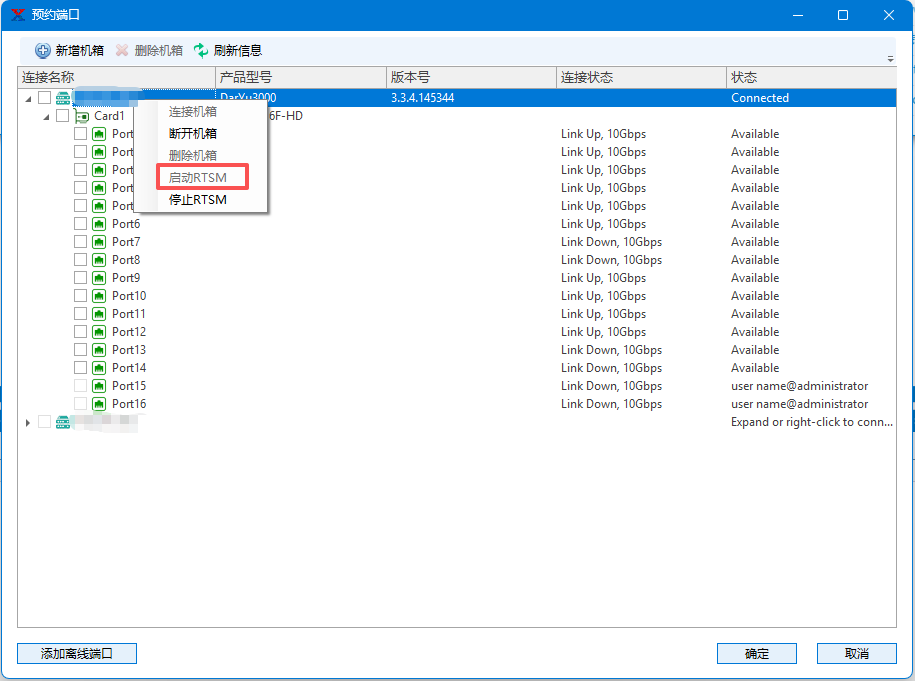Screen dimensions: 915x681
Task: Select 断开机箱 from the context menu
Action: (x=193, y=134)
